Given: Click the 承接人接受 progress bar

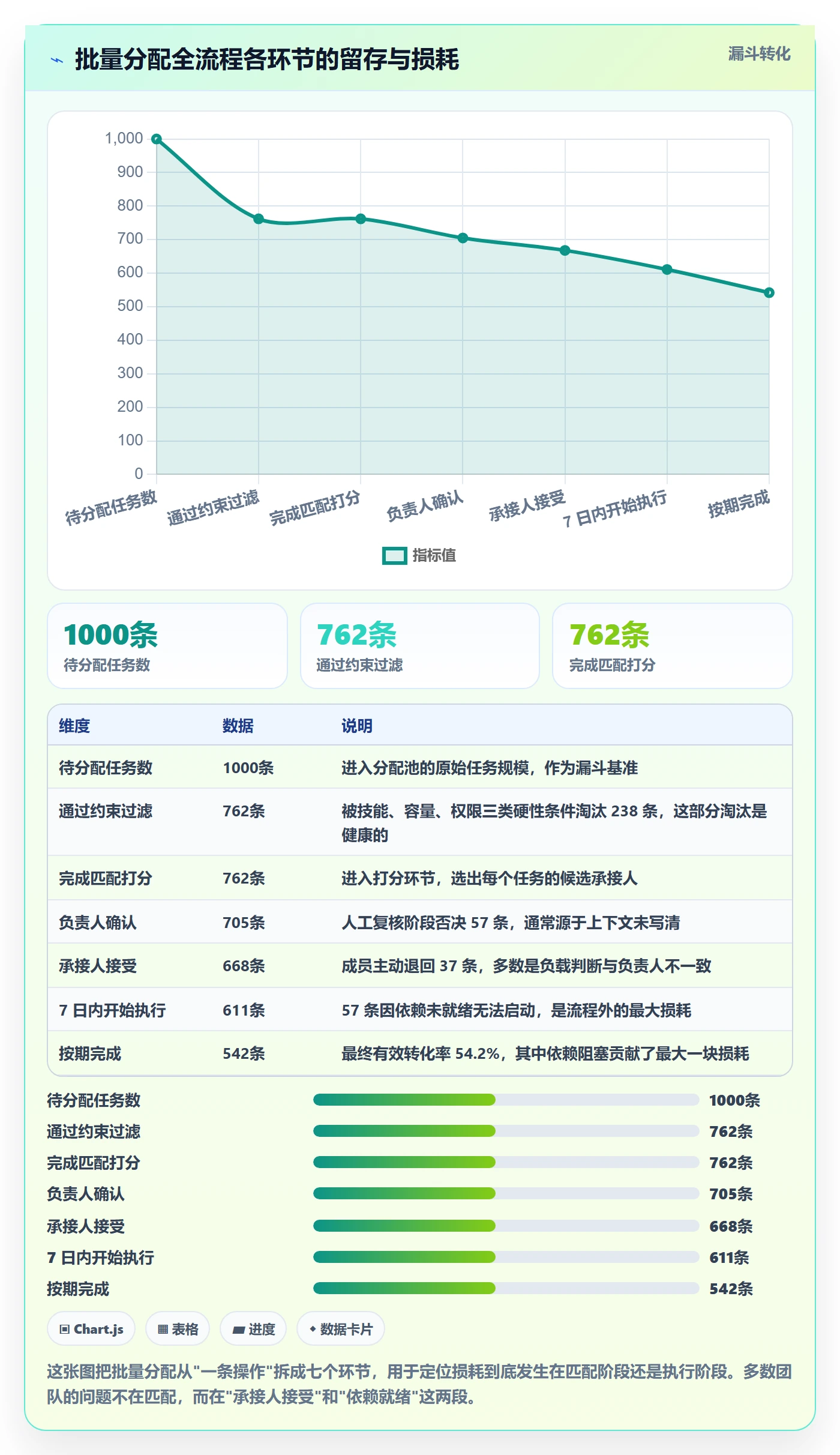Looking at the screenshot, I should (x=506, y=1226).
